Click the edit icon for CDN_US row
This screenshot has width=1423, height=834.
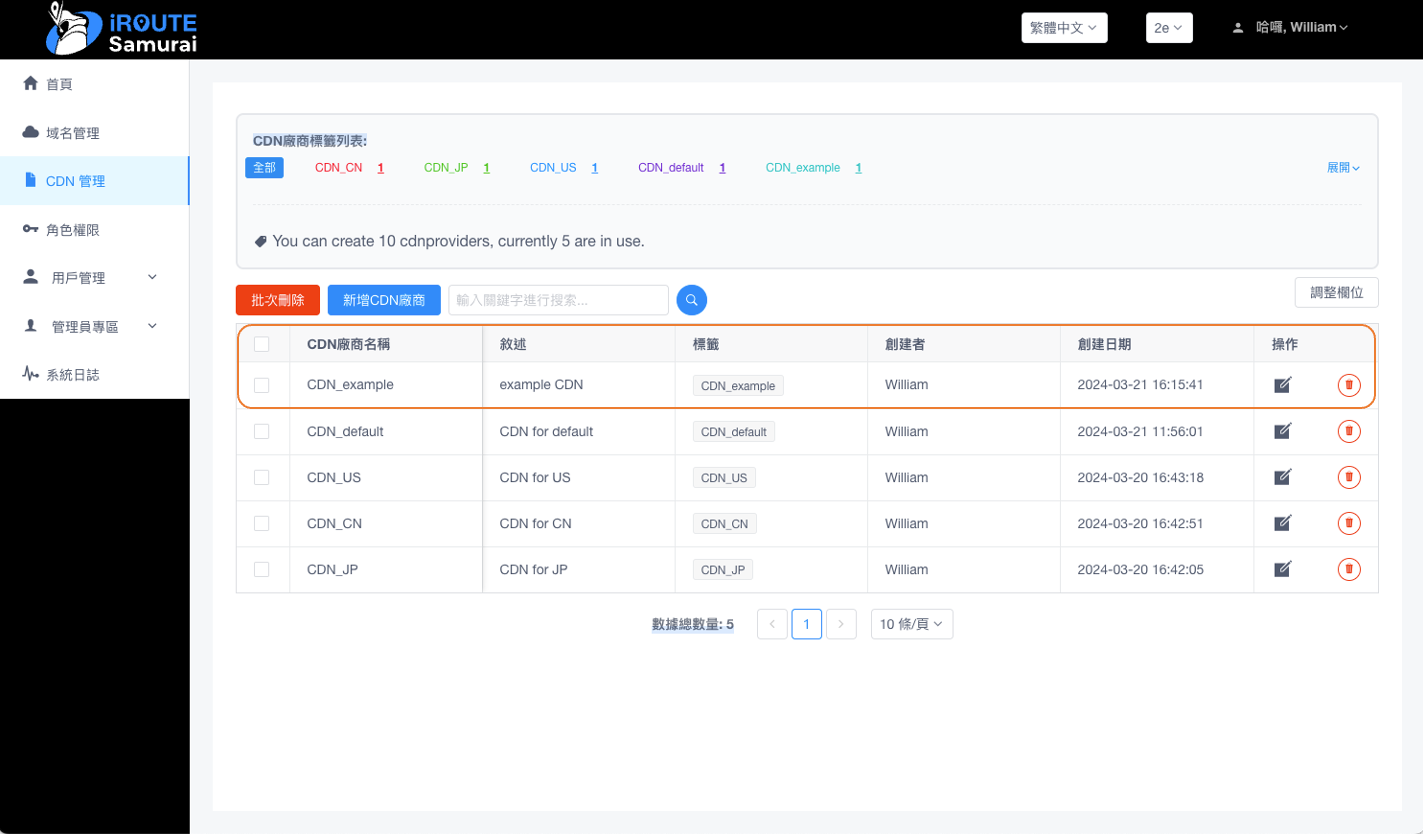click(1282, 477)
